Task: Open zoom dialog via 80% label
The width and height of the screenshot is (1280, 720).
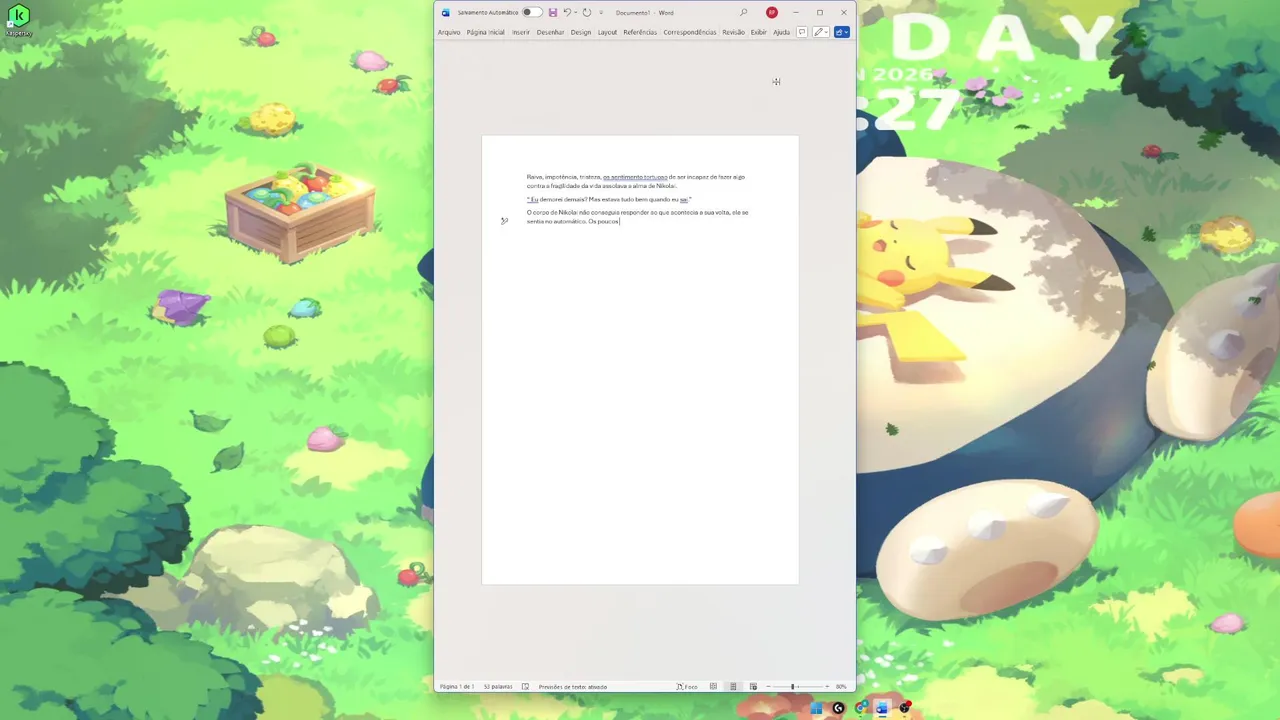Action: click(841, 687)
